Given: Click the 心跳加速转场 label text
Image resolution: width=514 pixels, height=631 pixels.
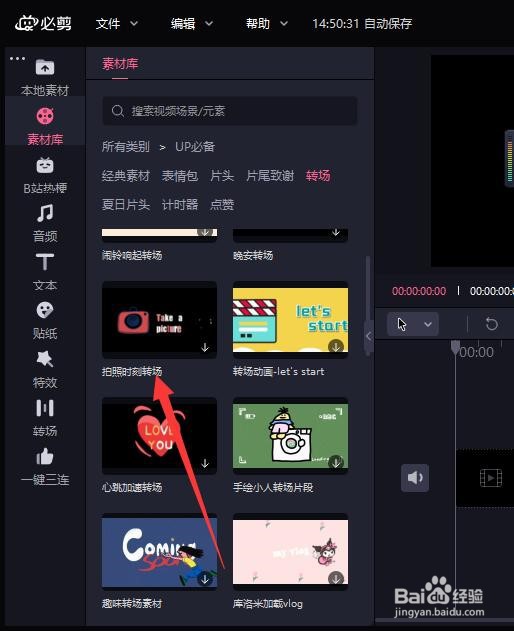Looking at the screenshot, I should (x=132, y=487).
